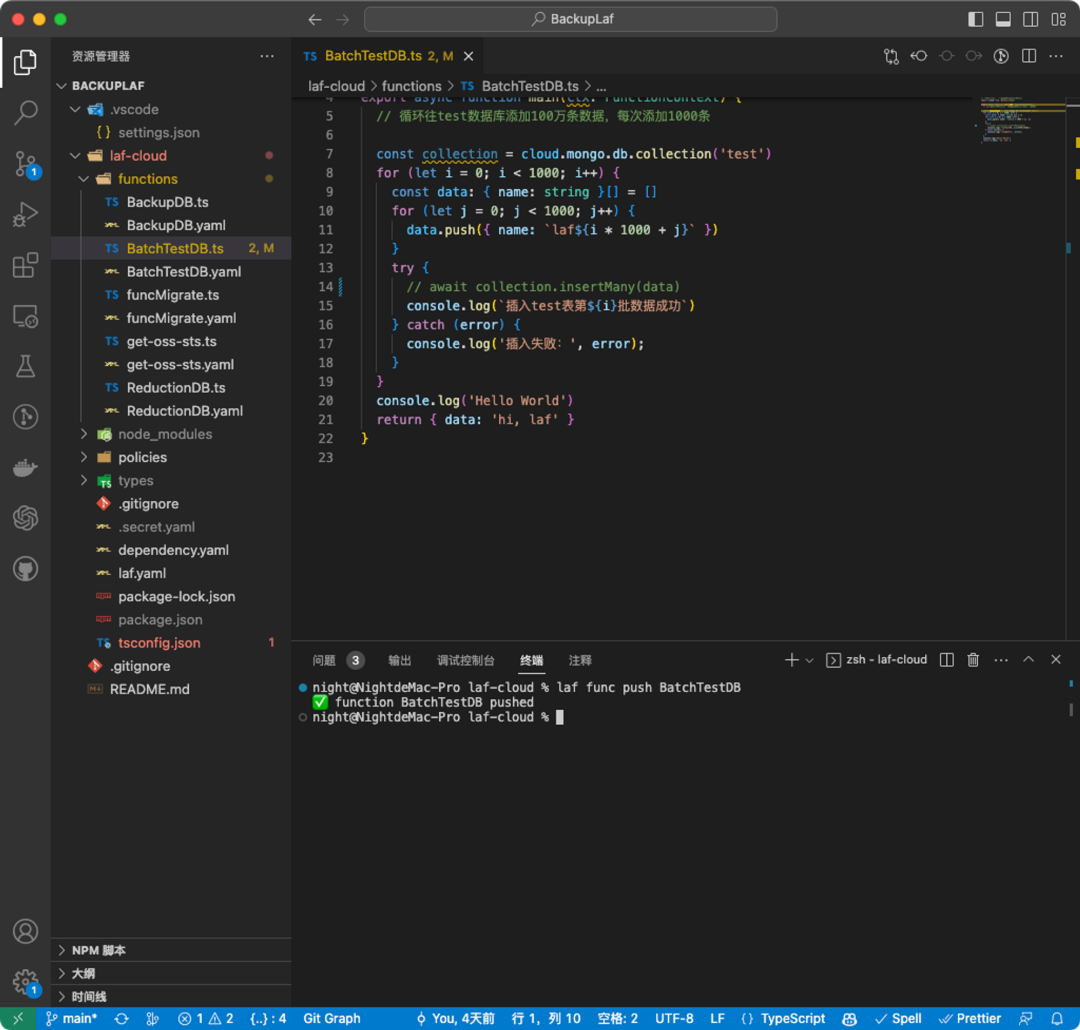The width and height of the screenshot is (1080, 1030).
Task: Open README.md in file tree
Action: coord(149,690)
